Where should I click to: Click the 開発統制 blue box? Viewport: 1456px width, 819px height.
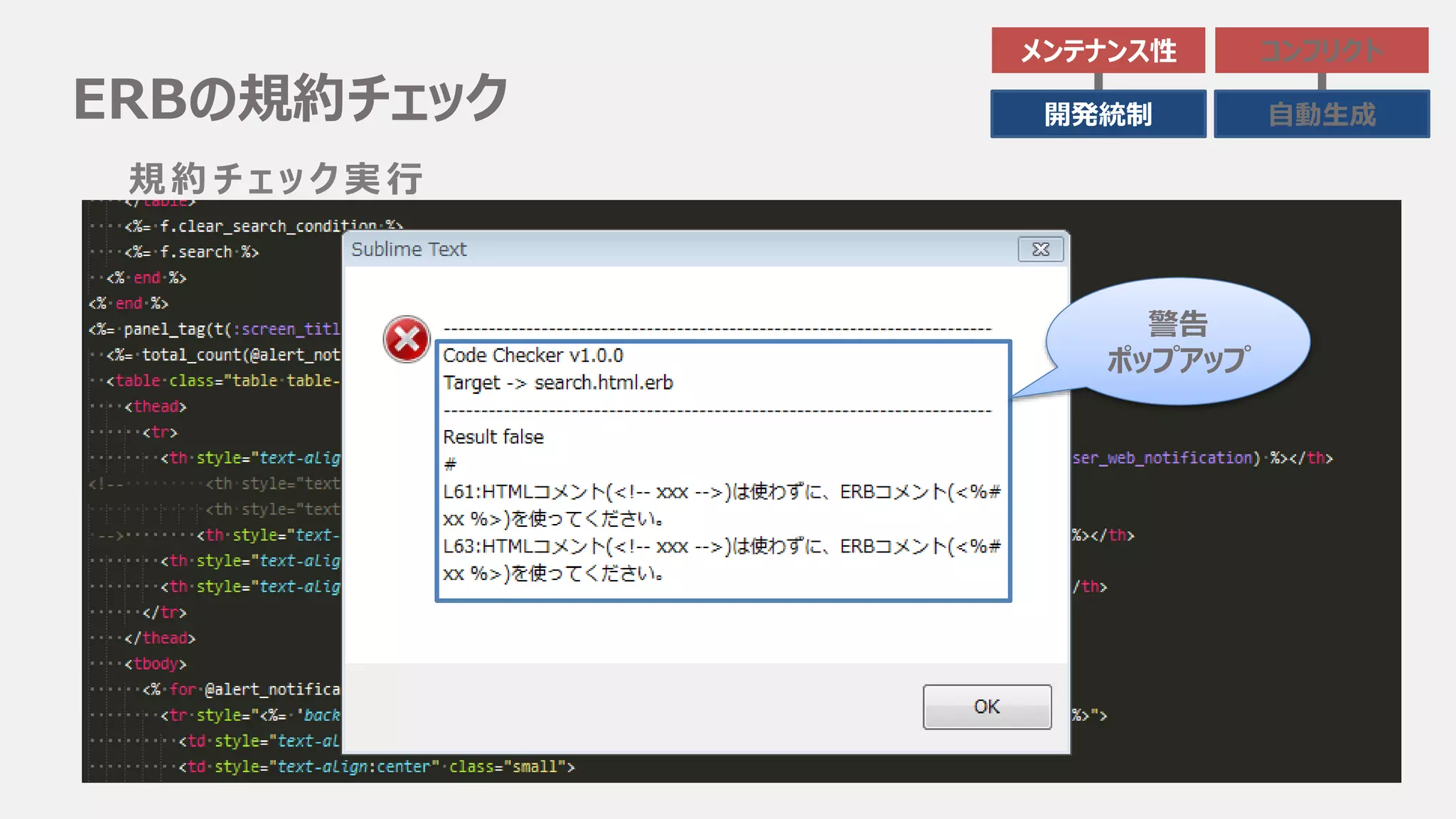(x=1098, y=114)
